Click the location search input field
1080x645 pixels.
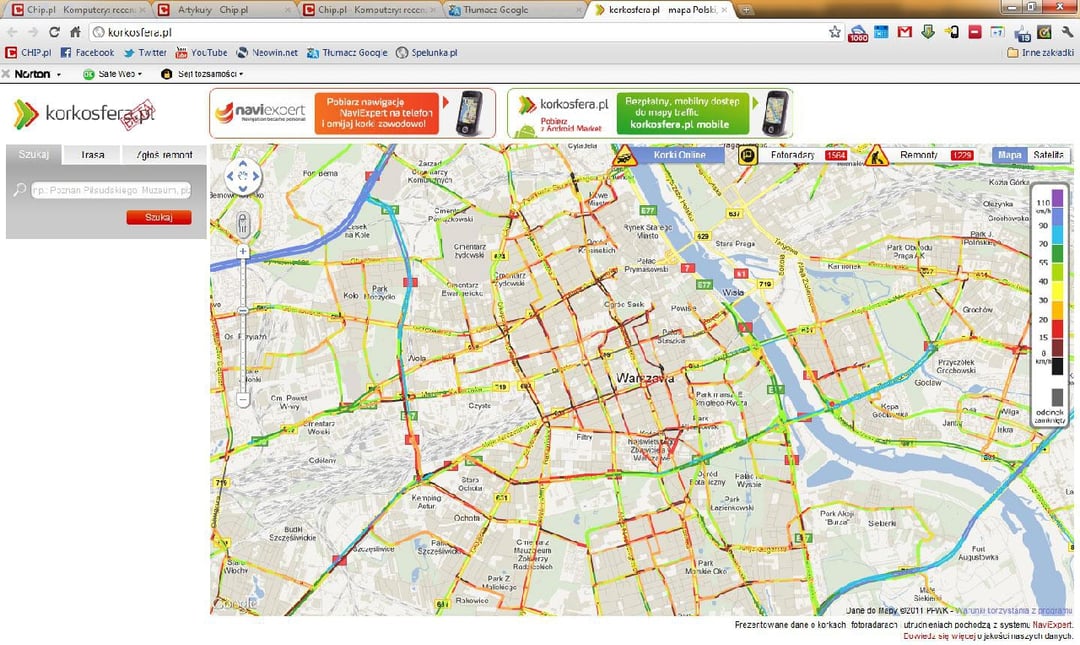110,190
